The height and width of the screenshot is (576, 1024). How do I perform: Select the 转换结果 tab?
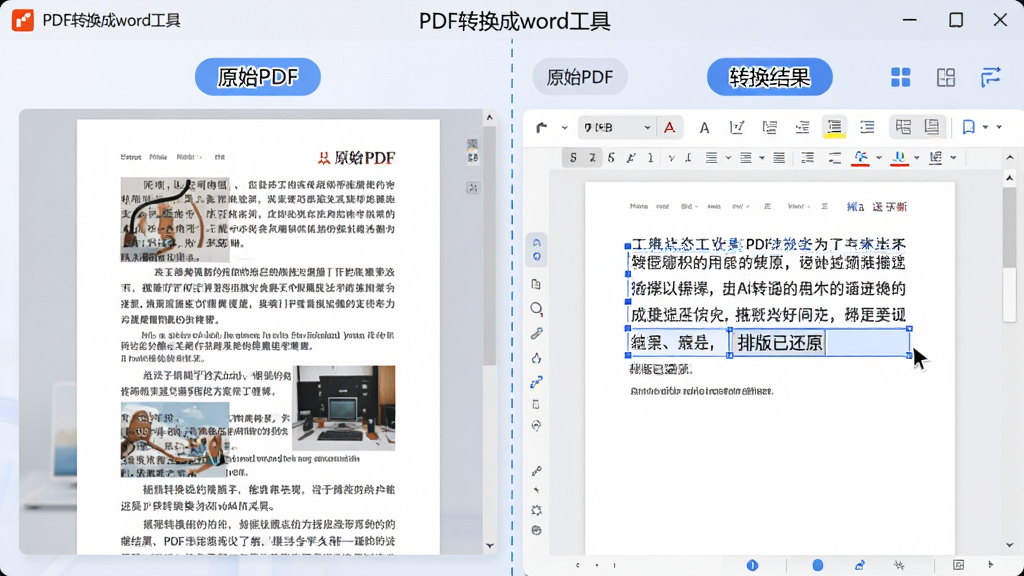pos(769,77)
